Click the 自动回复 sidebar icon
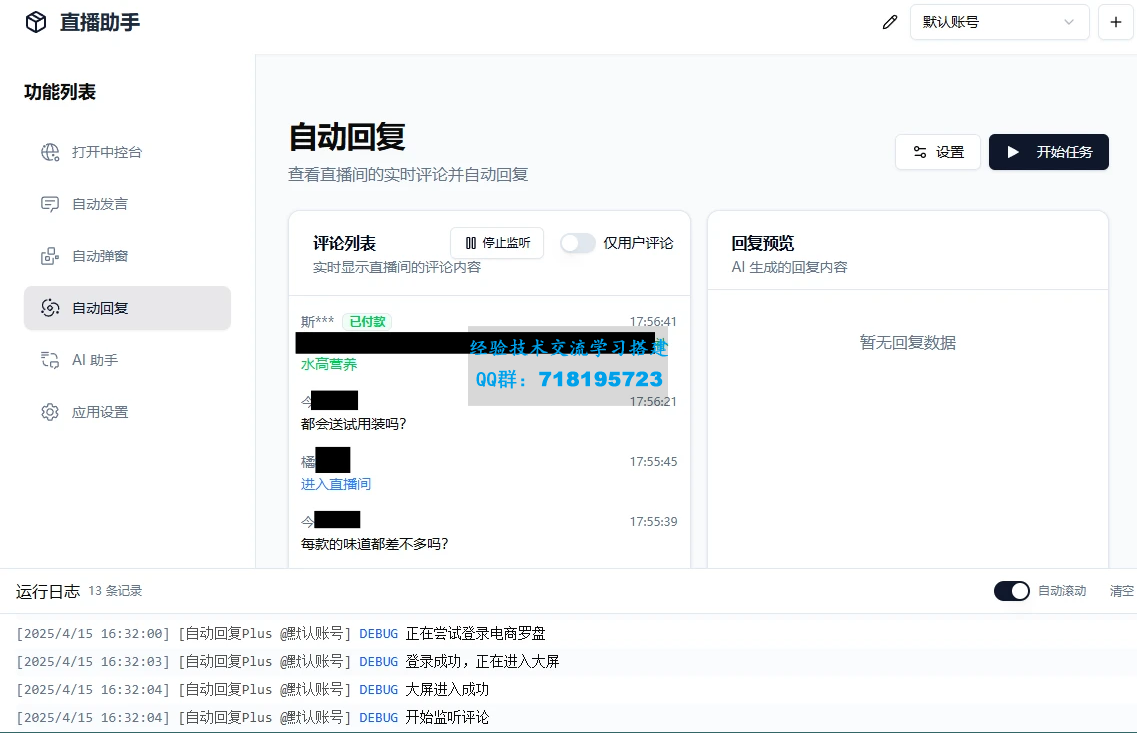The image size is (1137, 733). coord(50,308)
